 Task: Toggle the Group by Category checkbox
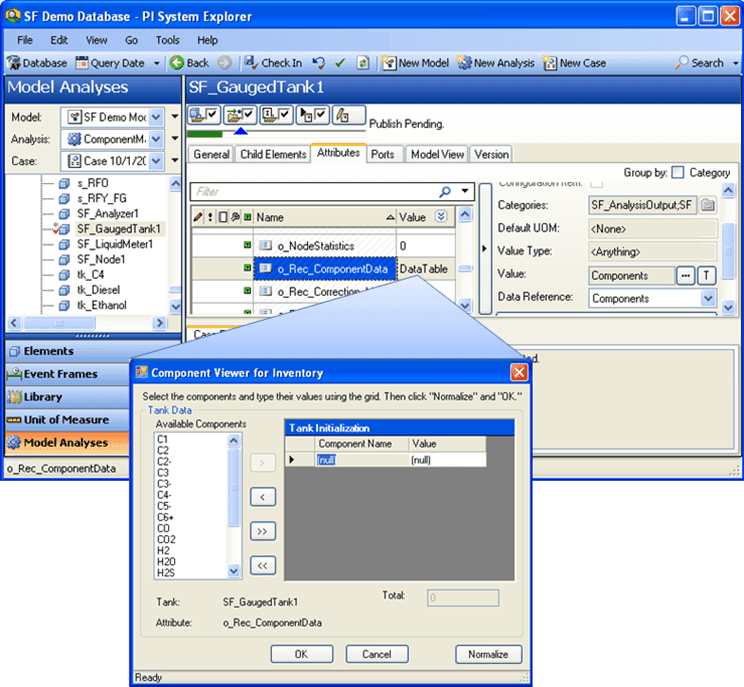[x=679, y=173]
